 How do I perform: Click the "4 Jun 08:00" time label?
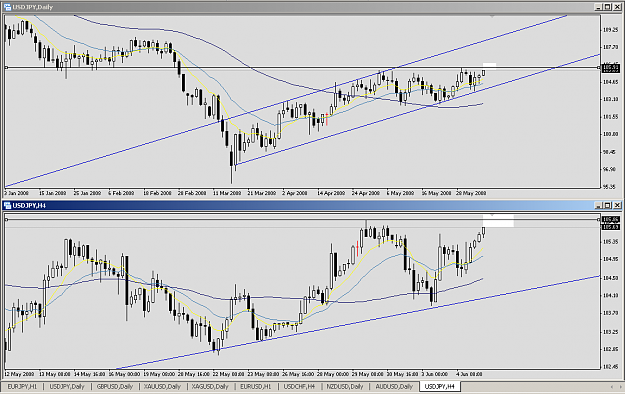pos(469,374)
